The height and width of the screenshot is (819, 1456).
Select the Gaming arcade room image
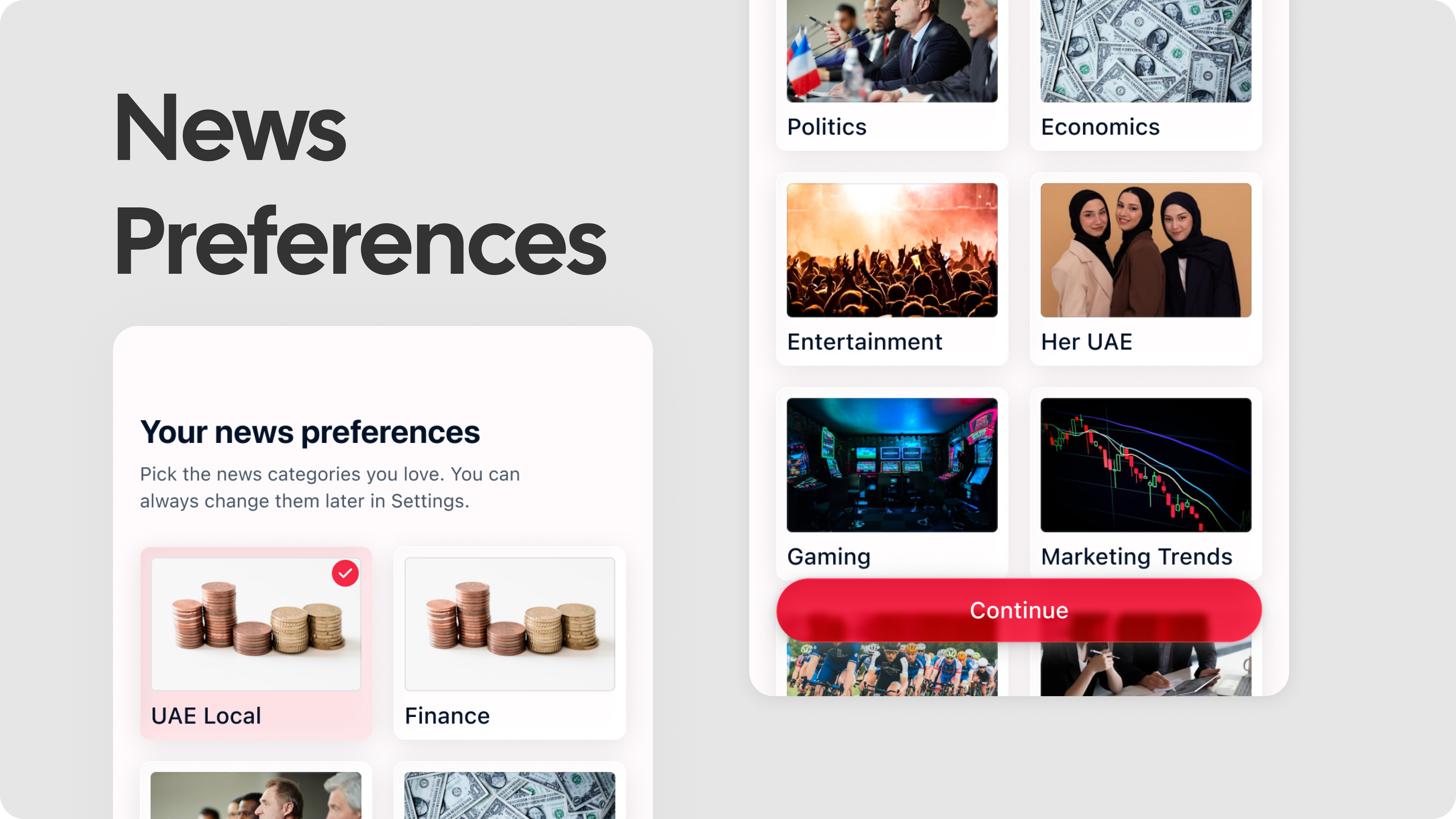(892, 464)
